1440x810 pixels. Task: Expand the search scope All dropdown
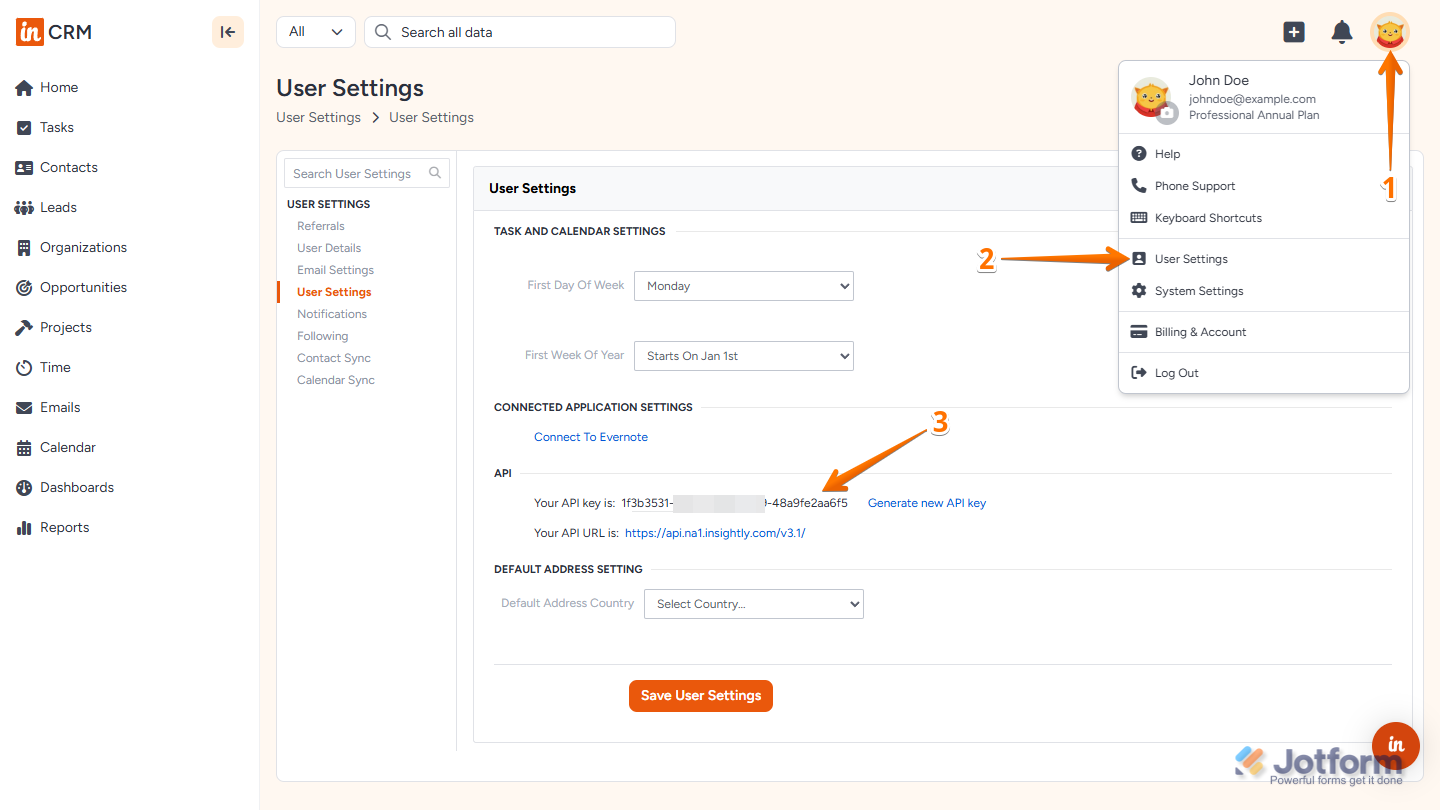[315, 31]
